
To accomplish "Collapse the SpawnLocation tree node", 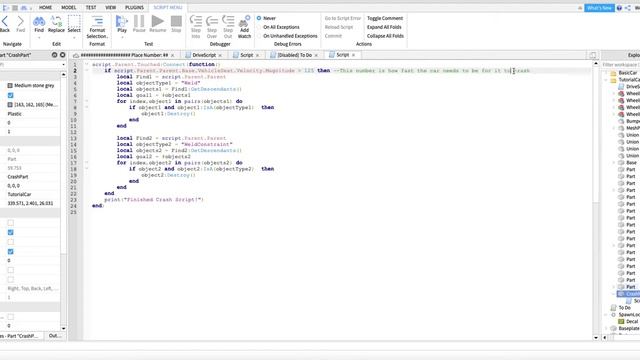I will click(606, 315).
